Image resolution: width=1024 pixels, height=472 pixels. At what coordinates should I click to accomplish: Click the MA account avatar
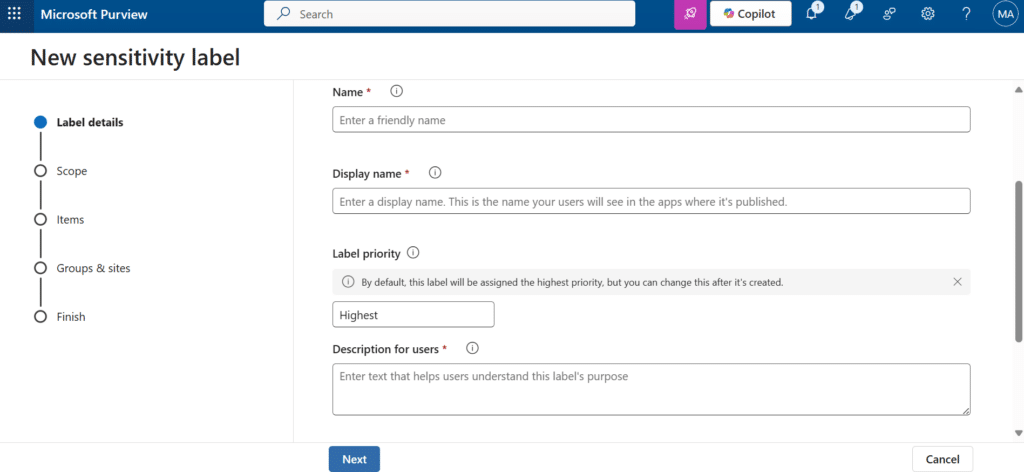(x=1004, y=14)
